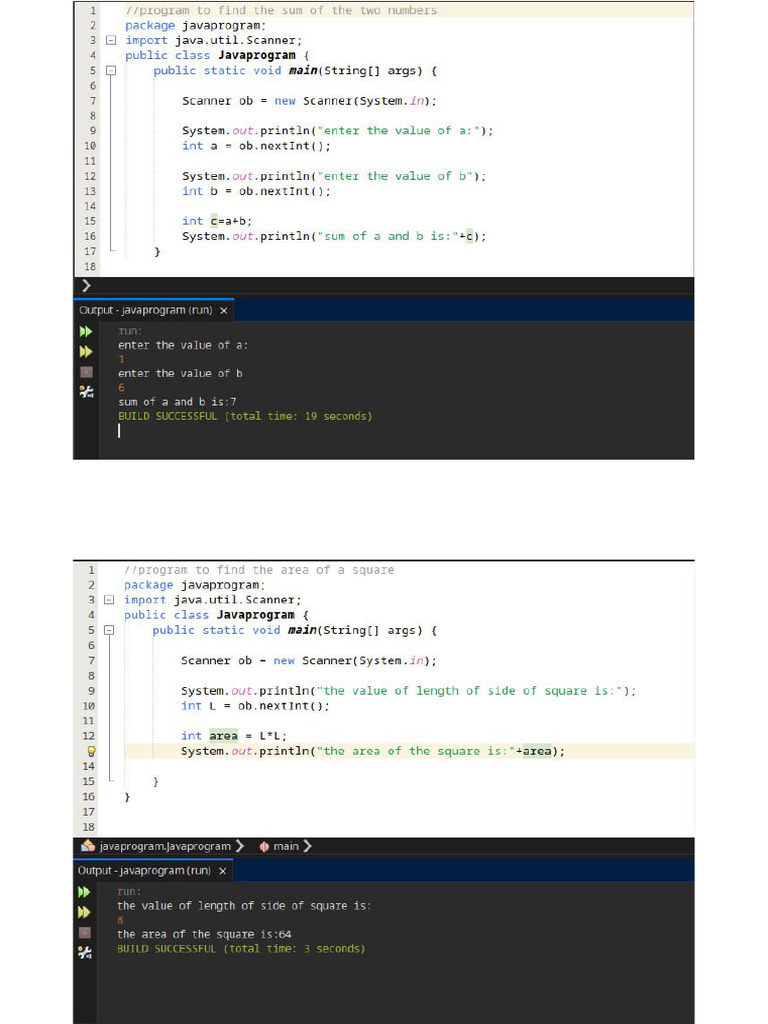This screenshot has height=1024, width=768.
Task: Collapse main method fold in sum program
Action: coord(111,71)
